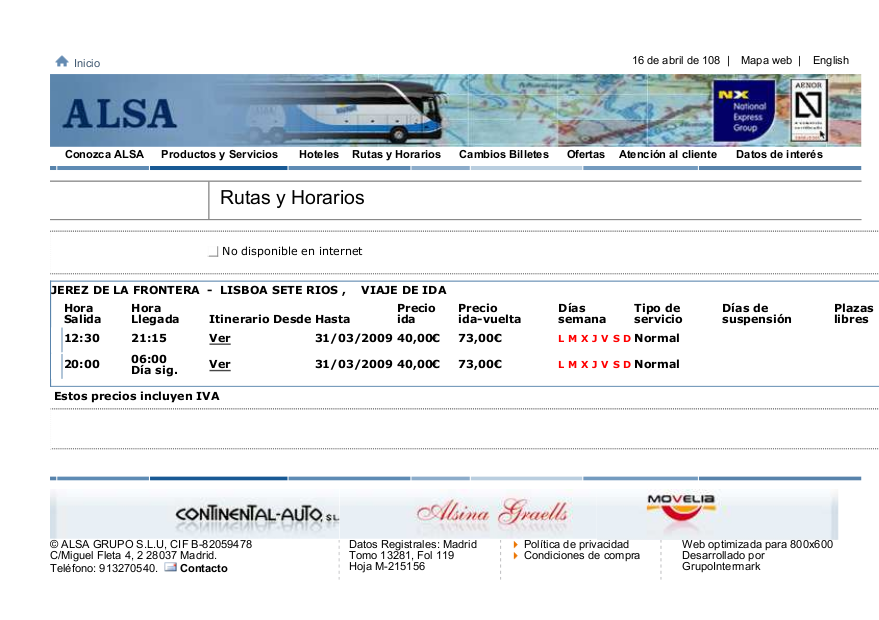
Task: Click the arrow beside Política de privacidad
Action: (x=516, y=544)
